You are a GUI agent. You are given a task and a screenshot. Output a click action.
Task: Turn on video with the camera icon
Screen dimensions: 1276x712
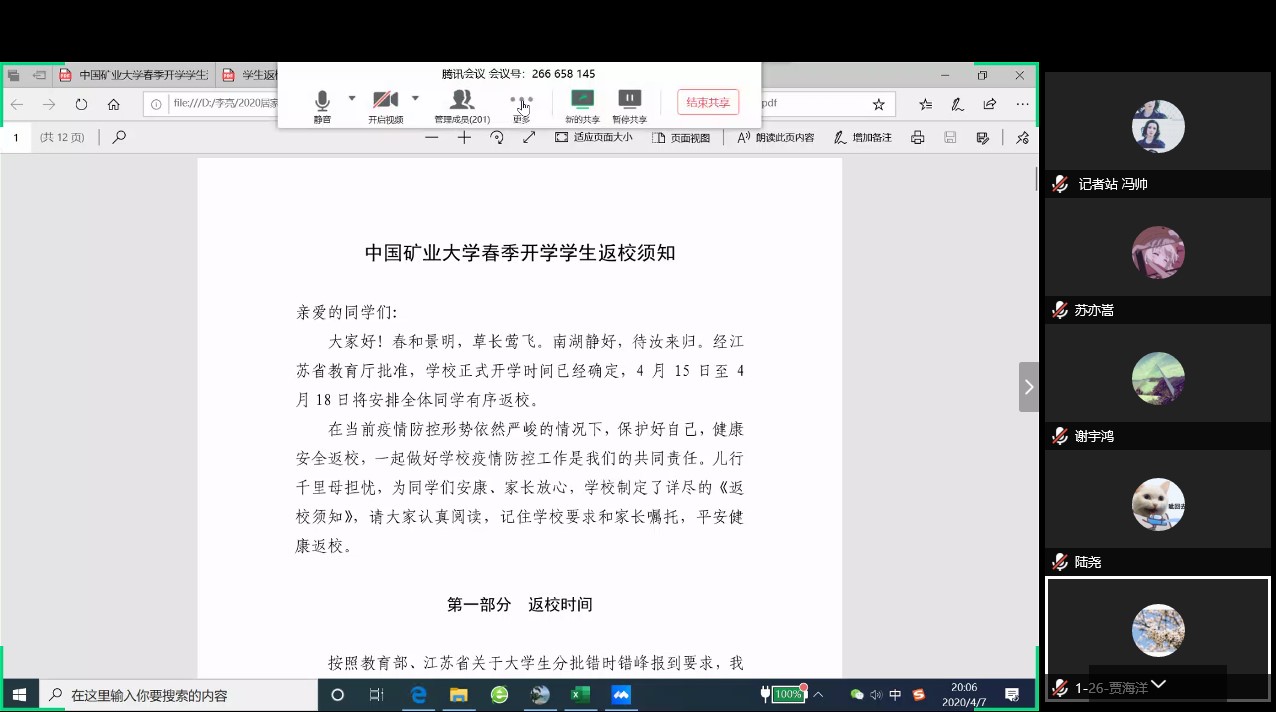(385, 102)
